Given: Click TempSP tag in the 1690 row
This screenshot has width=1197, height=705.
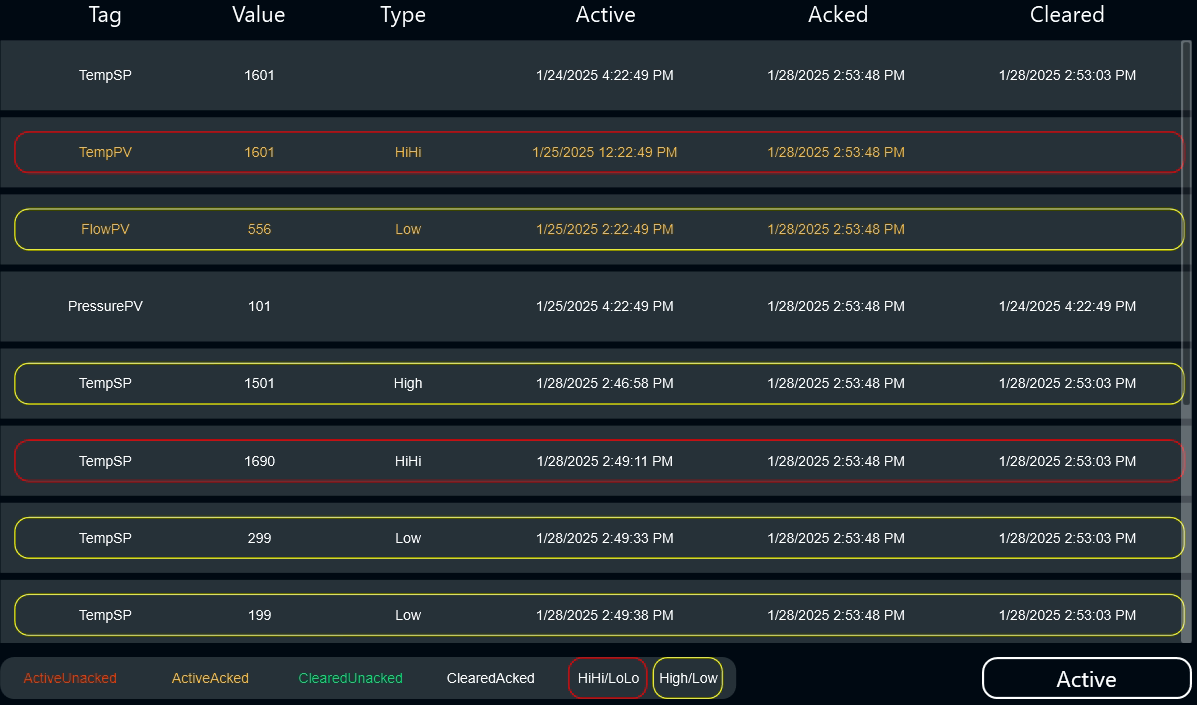Looking at the screenshot, I should tap(105, 462).
